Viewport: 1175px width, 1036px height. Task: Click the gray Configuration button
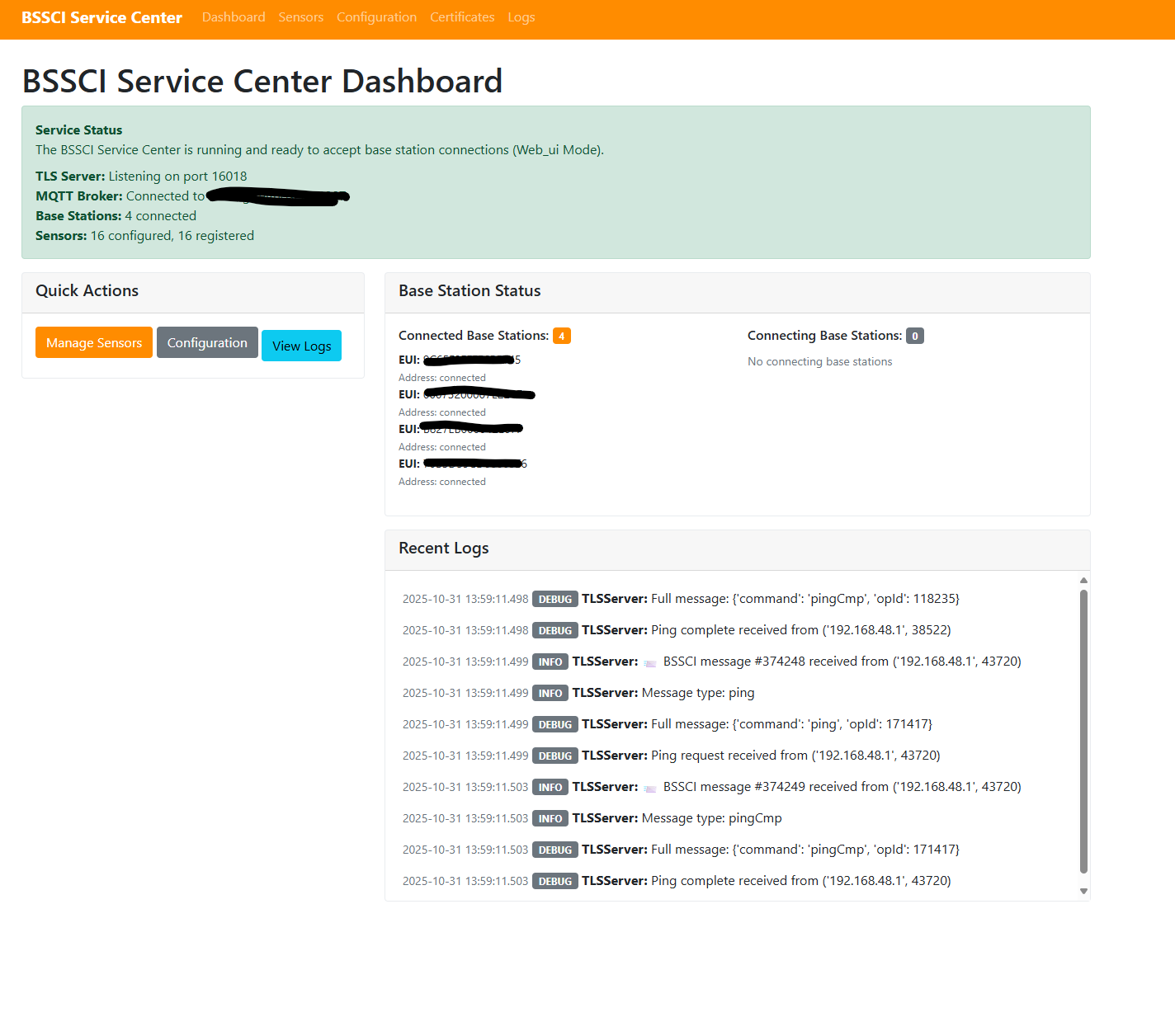pos(207,342)
